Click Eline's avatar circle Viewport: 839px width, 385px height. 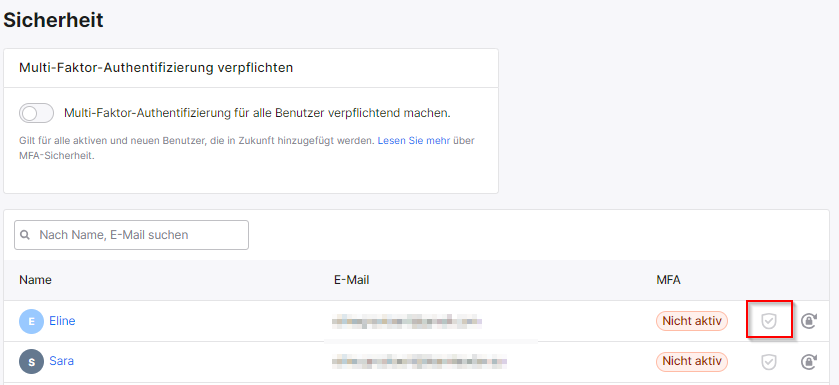pos(31,321)
